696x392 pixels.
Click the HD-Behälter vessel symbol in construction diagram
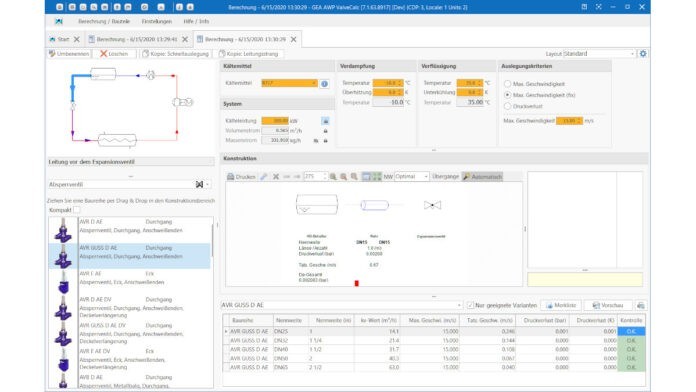point(316,205)
